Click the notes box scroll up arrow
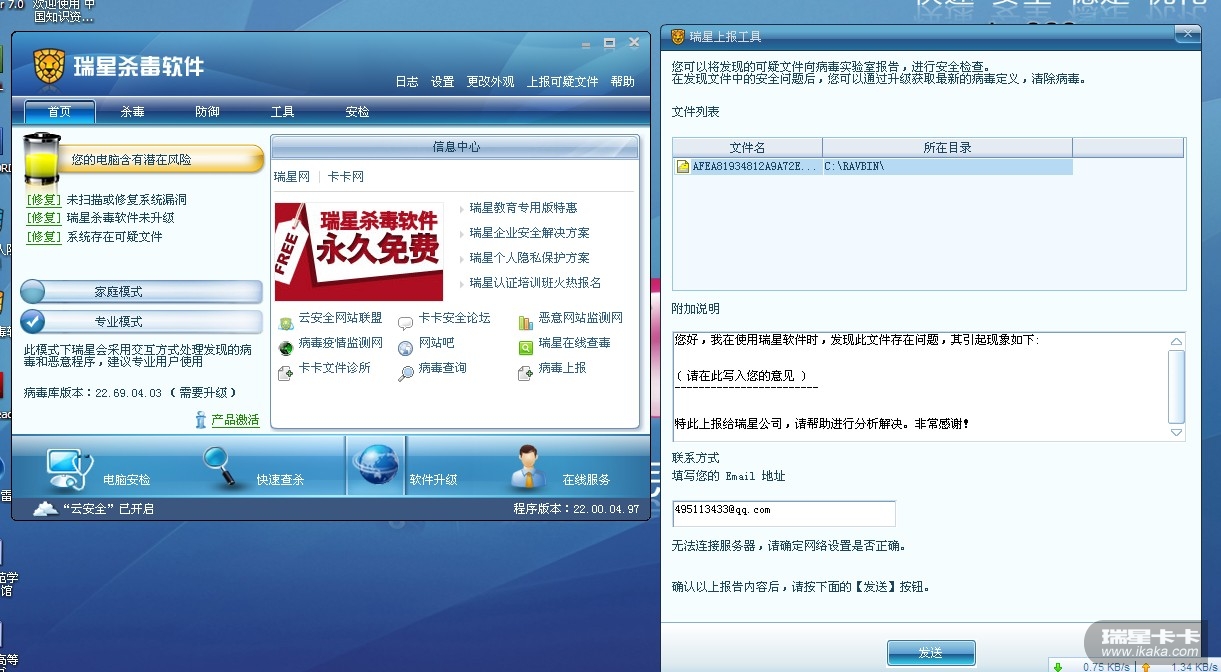The height and width of the screenshot is (672, 1221). (x=1177, y=342)
